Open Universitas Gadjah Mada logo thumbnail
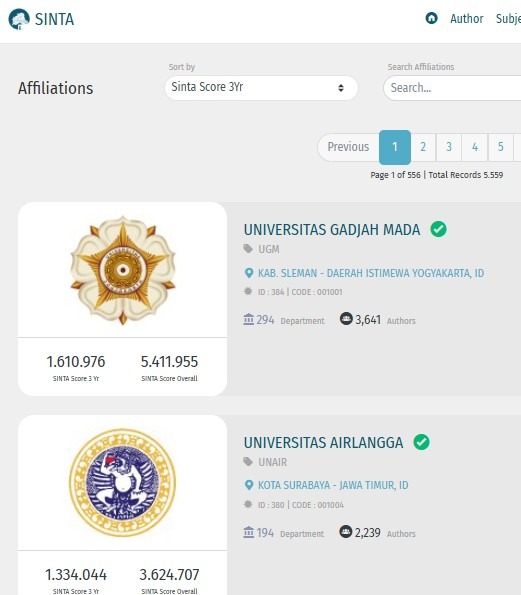The image size is (521, 595). pyautogui.click(x=123, y=270)
